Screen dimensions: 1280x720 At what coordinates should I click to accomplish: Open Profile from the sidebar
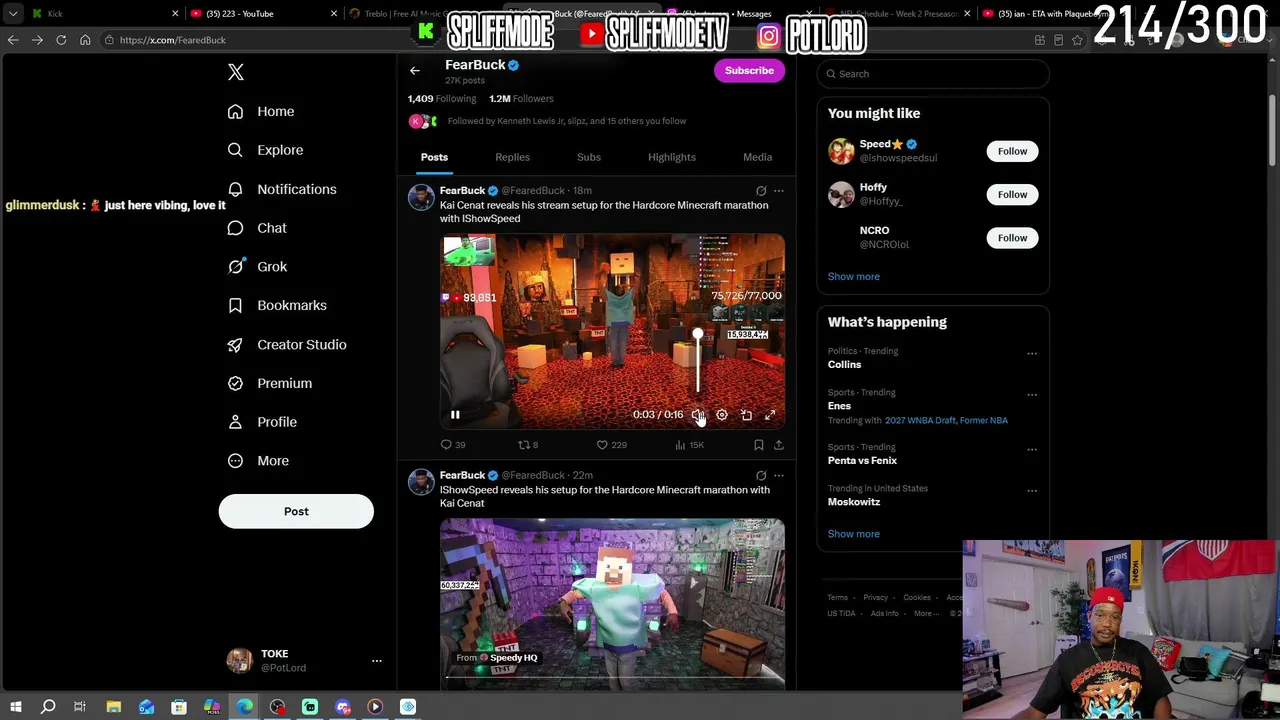(x=262, y=422)
